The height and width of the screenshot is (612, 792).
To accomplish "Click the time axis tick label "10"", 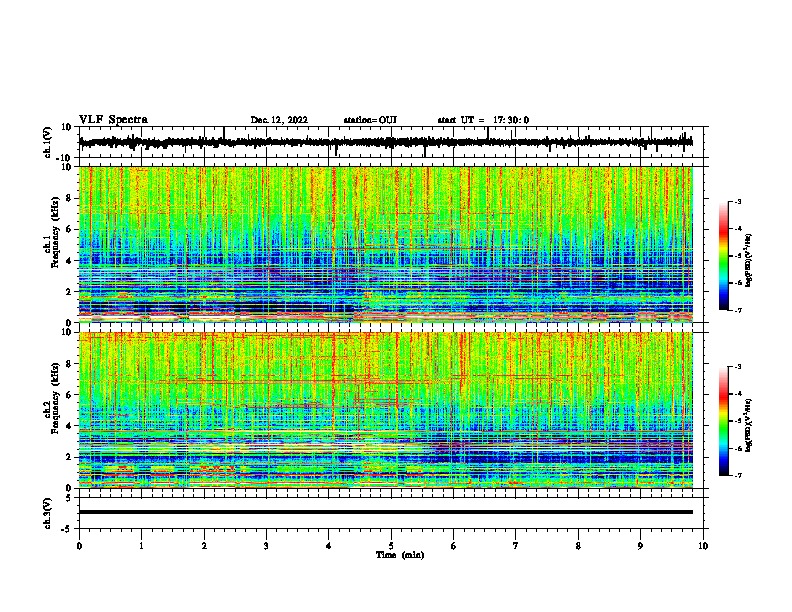I will pyautogui.click(x=703, y=546).
